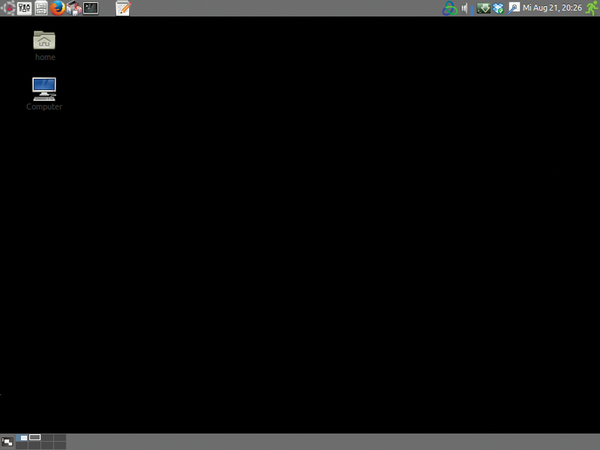Screen dimensions: 600x450
Task: Click the green download arrow tray icon
Action: [483, 8]
